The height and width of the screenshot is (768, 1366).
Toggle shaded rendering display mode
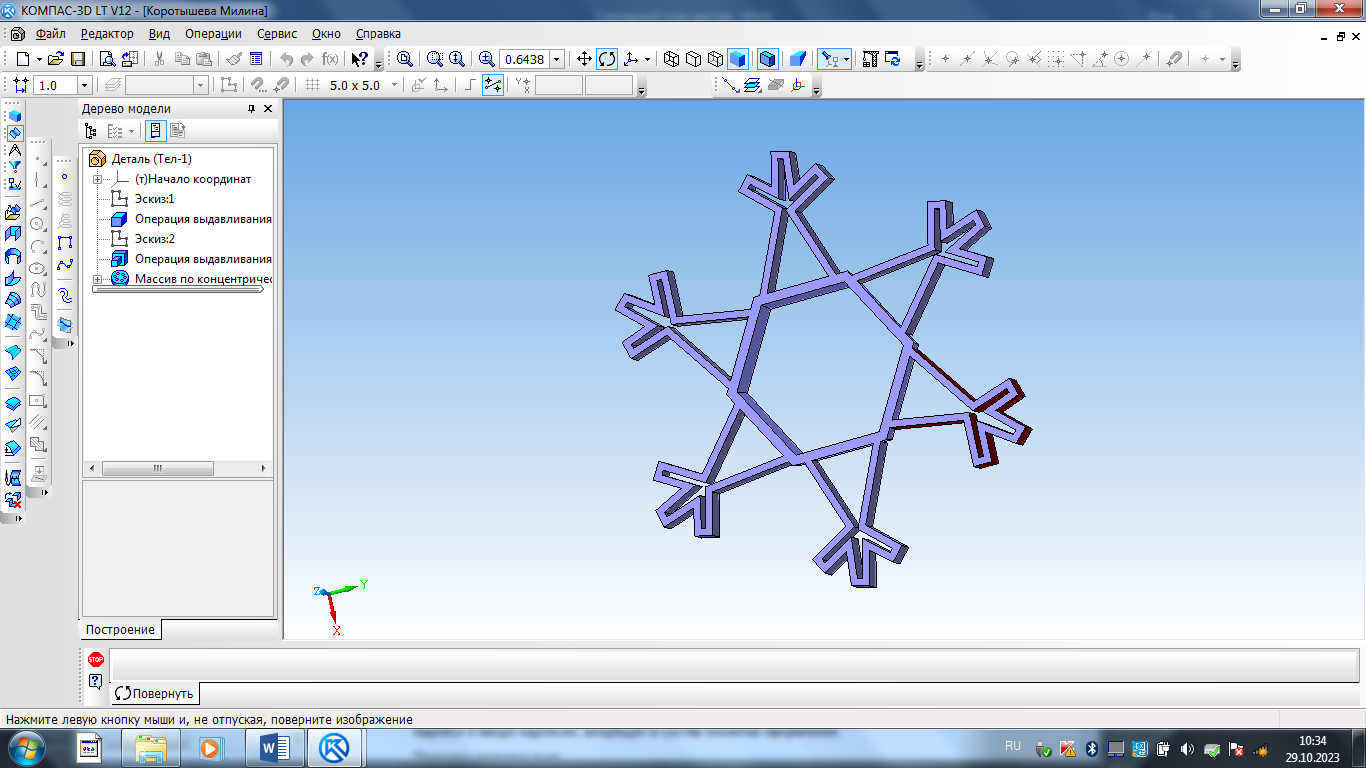(x=738, y=59)
